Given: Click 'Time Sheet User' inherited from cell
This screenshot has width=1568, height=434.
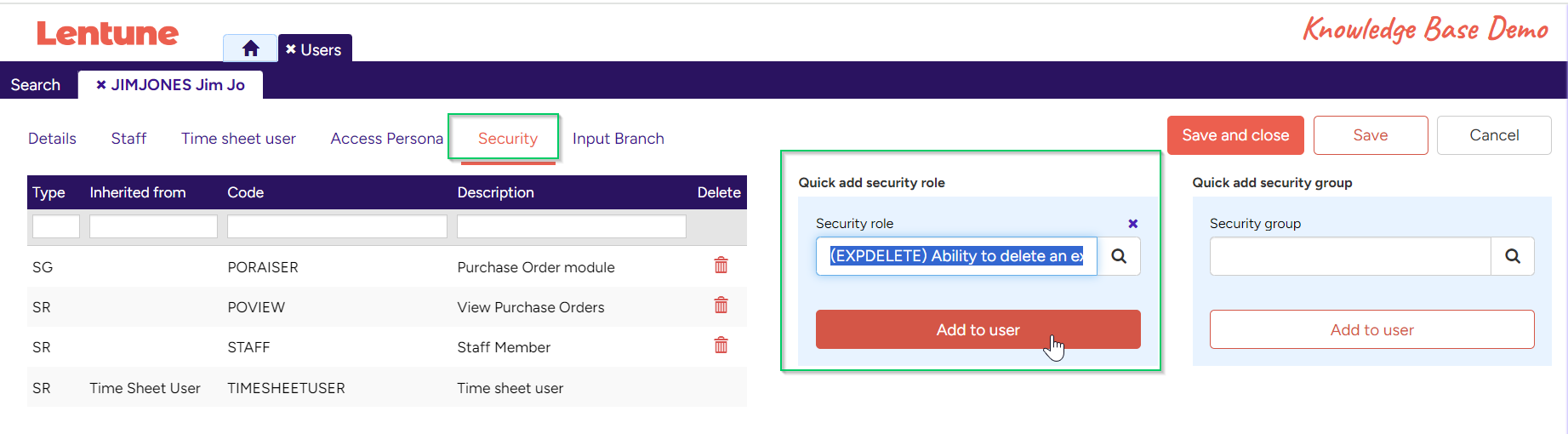Looking at the screenshot, I should click(145, 388).
